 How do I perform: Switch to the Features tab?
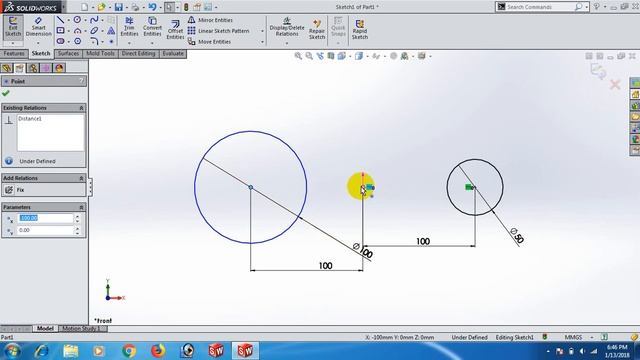[x=14, y=53]
